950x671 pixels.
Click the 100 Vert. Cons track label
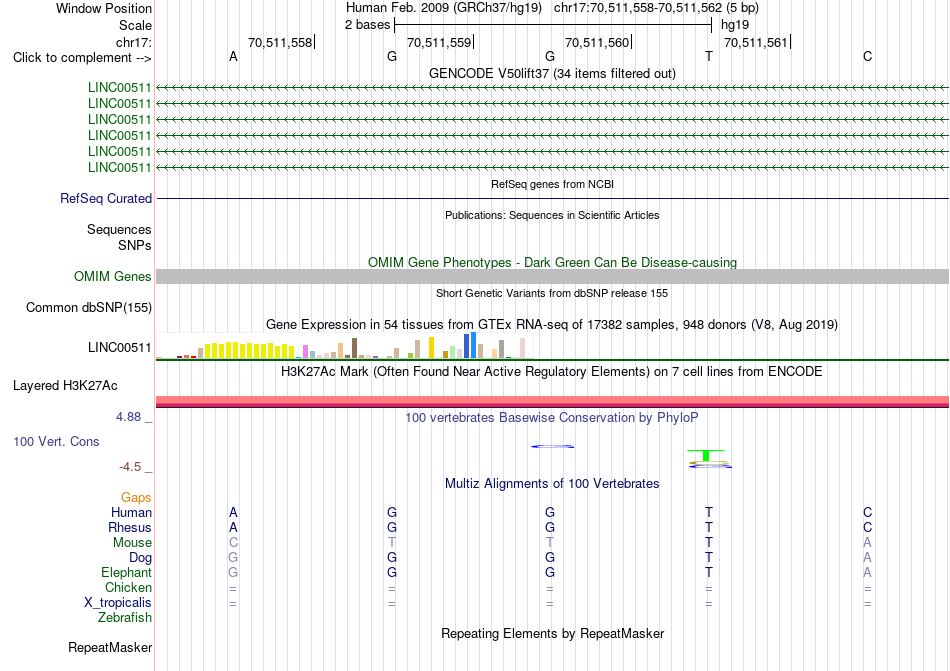[x=56, y=441]
